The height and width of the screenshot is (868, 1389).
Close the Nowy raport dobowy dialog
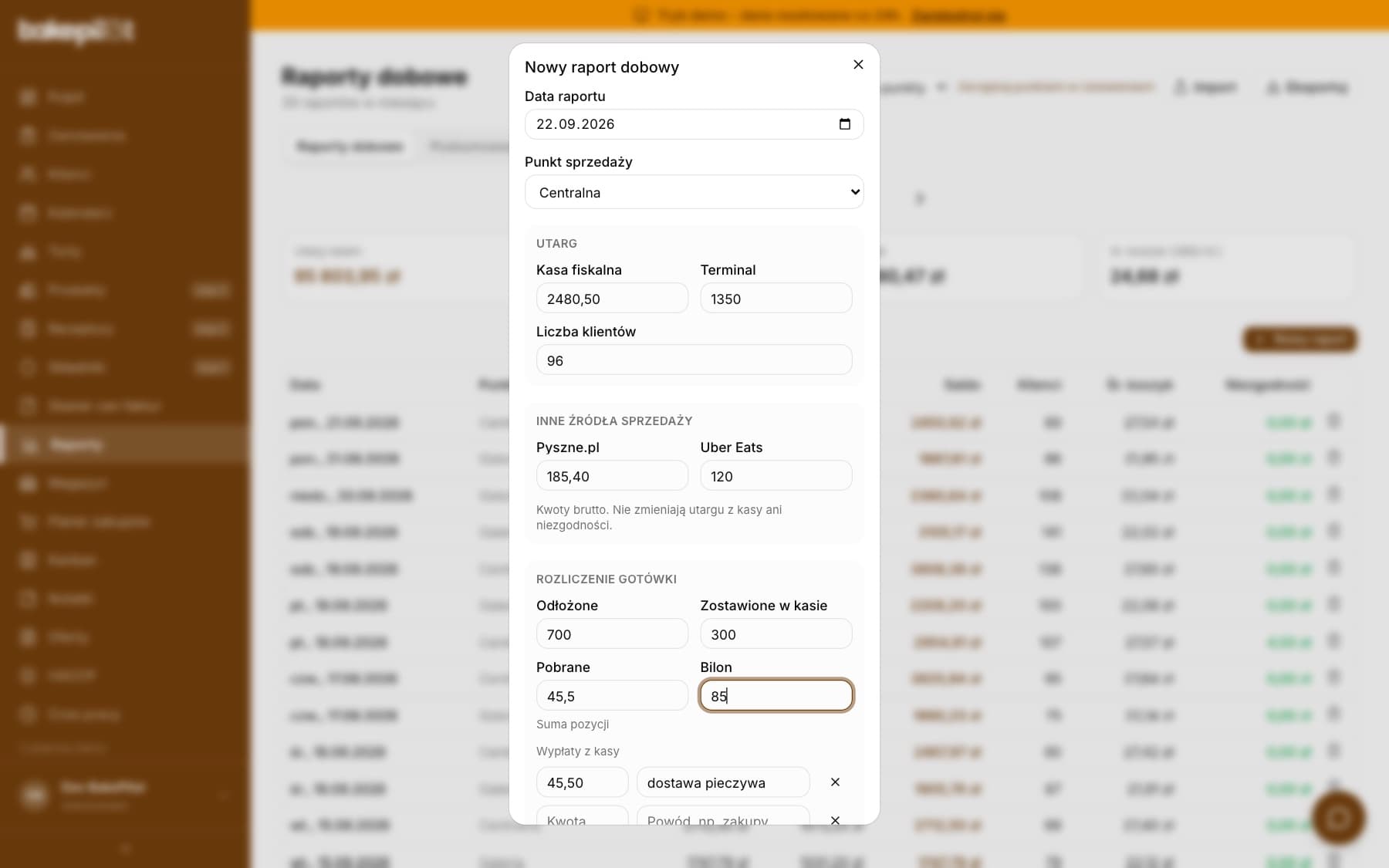pos(858,65)
